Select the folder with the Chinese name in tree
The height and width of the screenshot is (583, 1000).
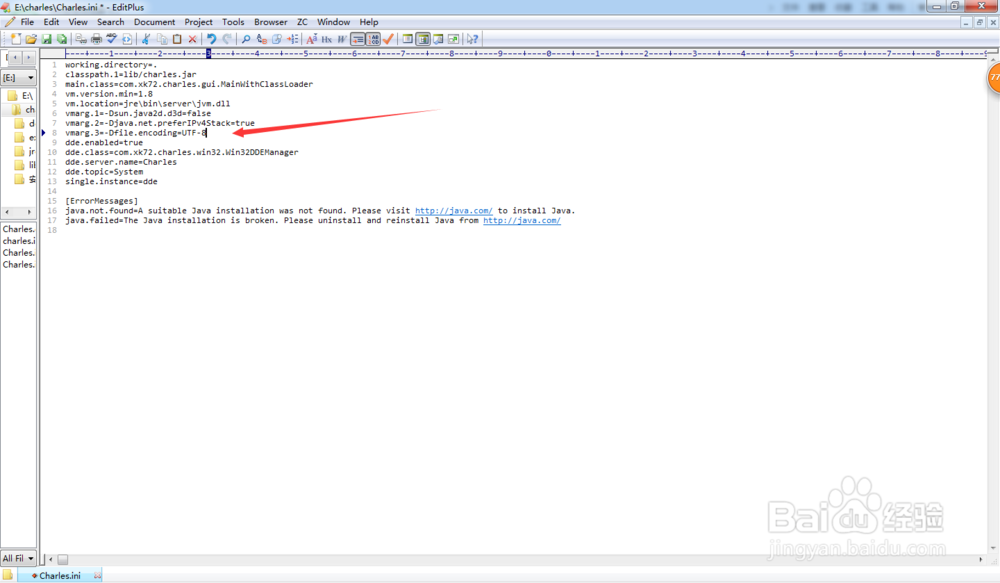[26, 179]
